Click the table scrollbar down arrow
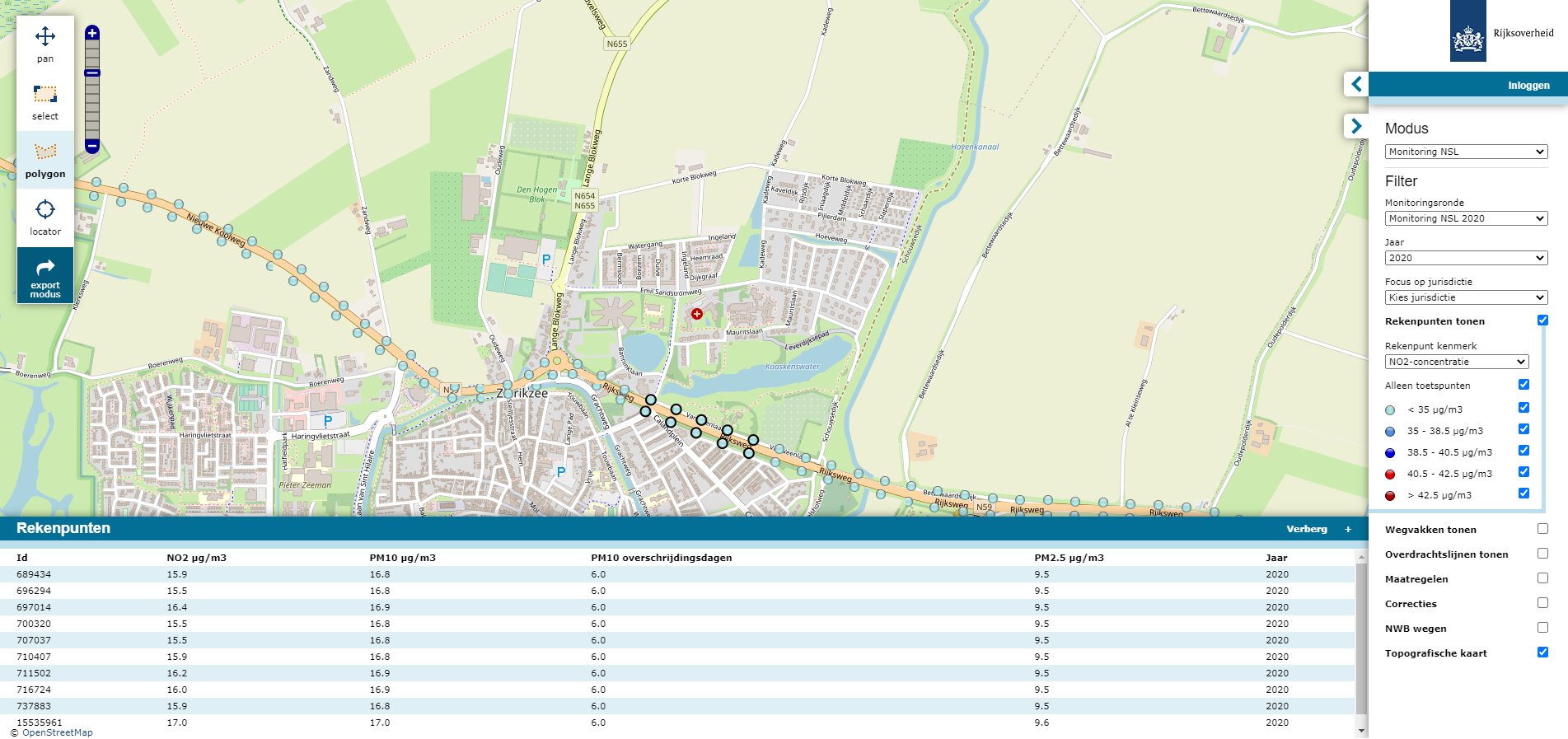The width and height of the screenshot is (1568, 739). 1361,731
